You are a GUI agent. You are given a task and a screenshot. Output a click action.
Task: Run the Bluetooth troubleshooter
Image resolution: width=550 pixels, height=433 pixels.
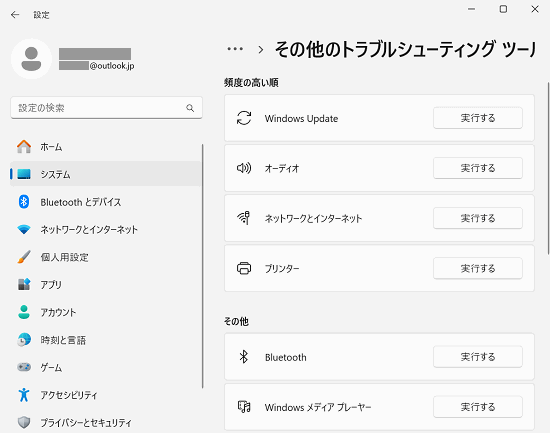(478, 357)
